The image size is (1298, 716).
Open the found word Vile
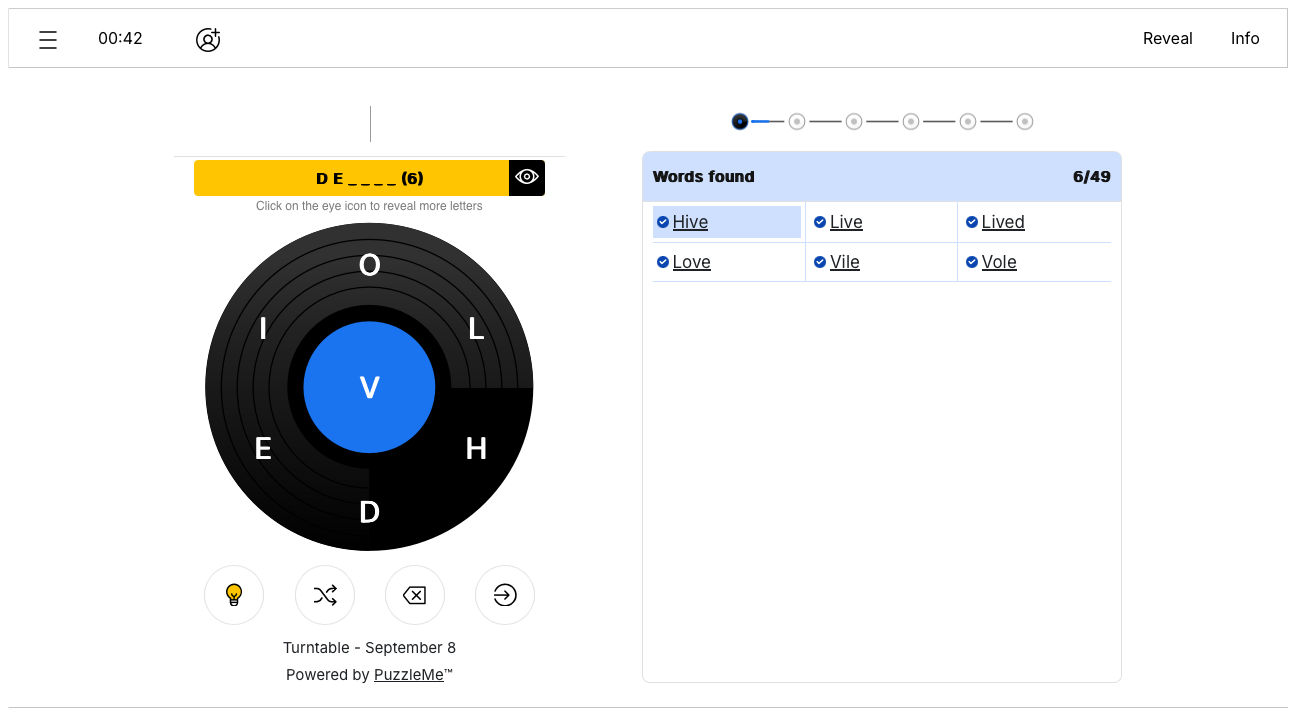pyautogui.click(x=845, y=262)
